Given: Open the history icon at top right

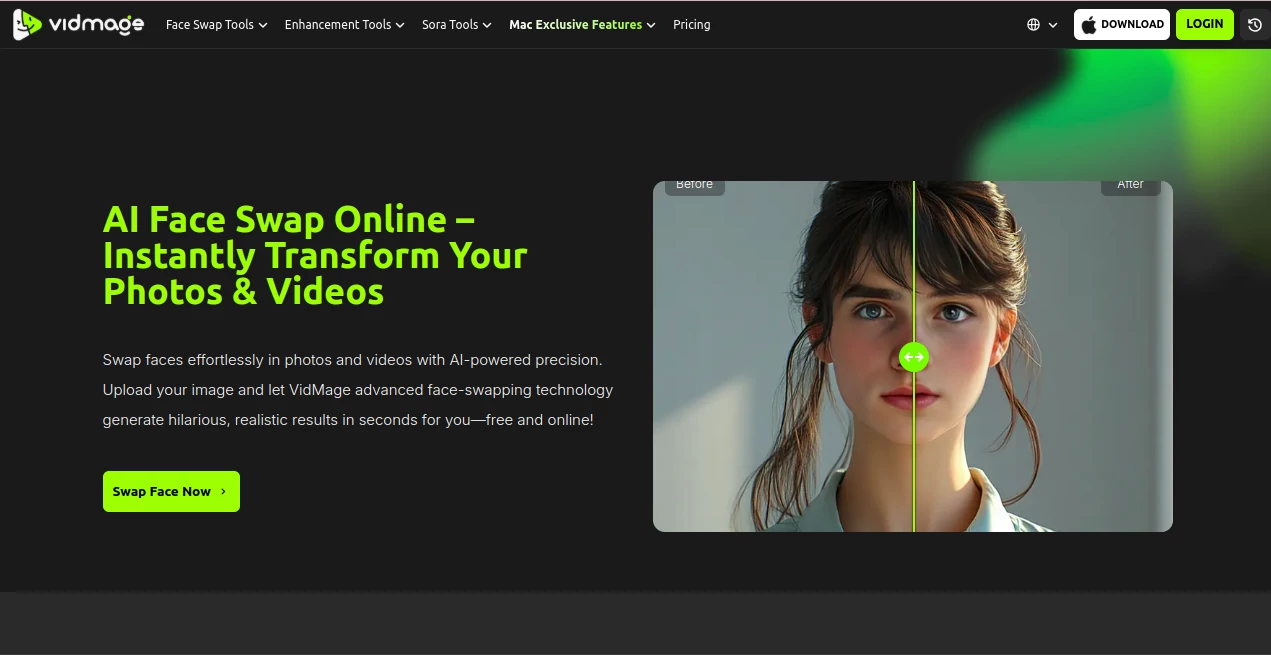Looking at the screenshot, I should pyautogui.click(x=1253, y=24).
